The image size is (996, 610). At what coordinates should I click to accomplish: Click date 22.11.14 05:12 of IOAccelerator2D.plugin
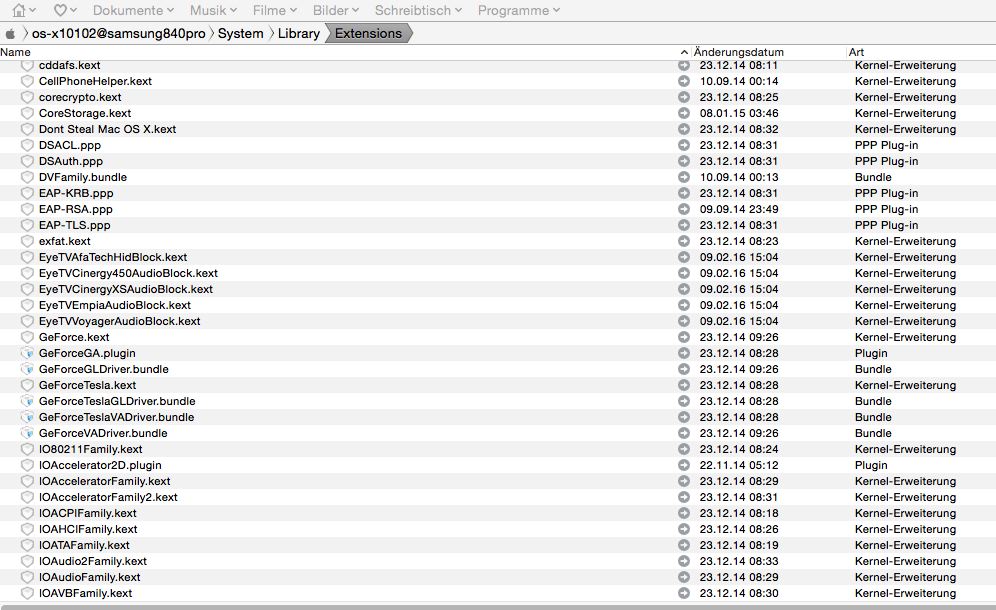coord(739,465)
